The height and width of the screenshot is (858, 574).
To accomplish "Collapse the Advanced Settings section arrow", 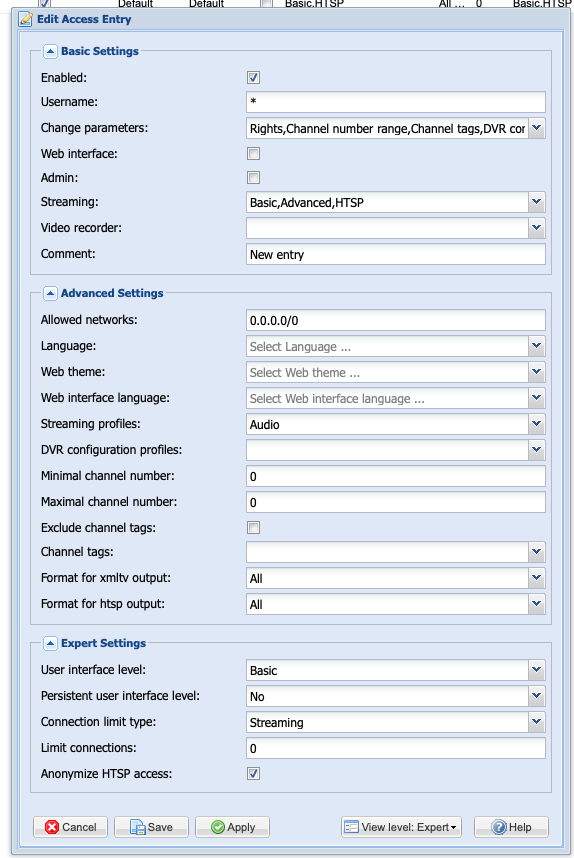I will [x=50, y=293].
